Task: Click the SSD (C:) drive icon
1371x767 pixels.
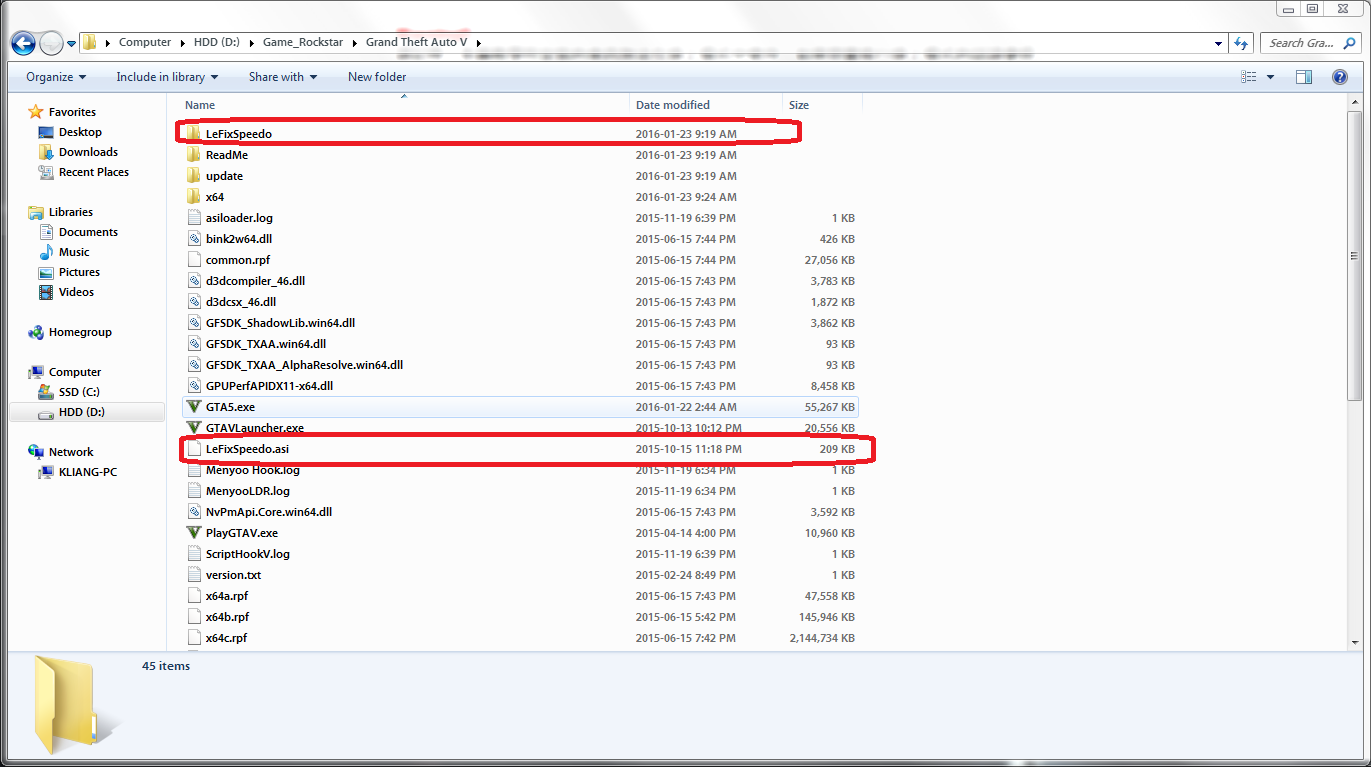Action: [x=46, y=392]
